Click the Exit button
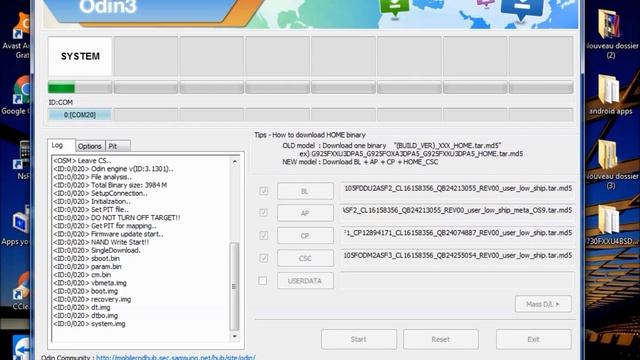The height and width of the screenshot is (360, 640). pyautogui.click(x=533, y=339)
